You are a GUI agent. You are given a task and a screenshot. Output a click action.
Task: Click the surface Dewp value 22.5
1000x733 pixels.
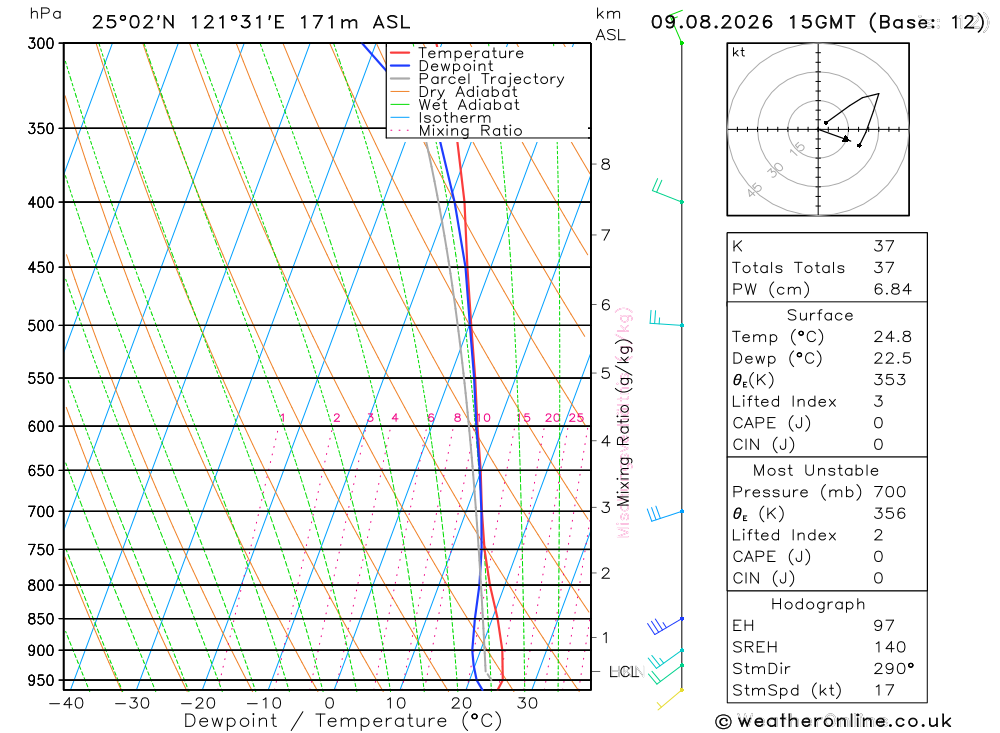(892, 359)
